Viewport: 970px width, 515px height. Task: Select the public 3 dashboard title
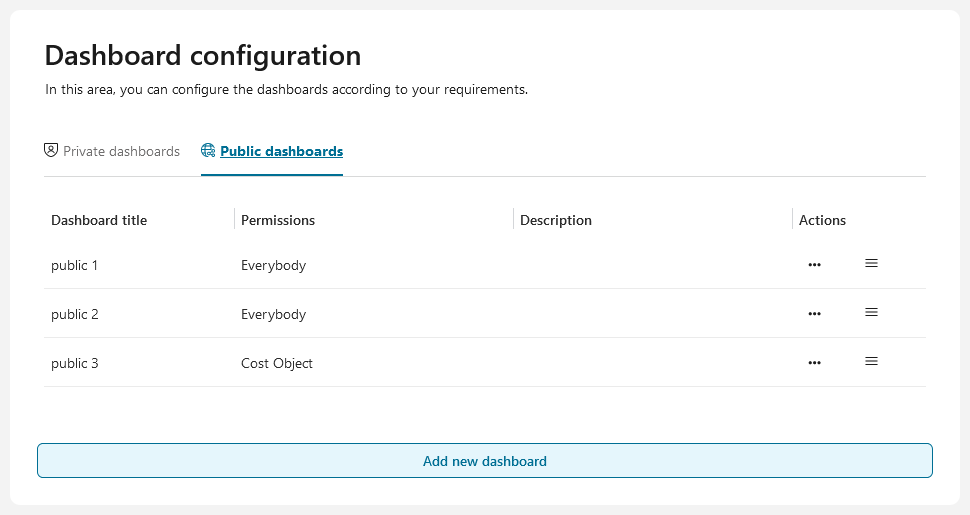75,363
